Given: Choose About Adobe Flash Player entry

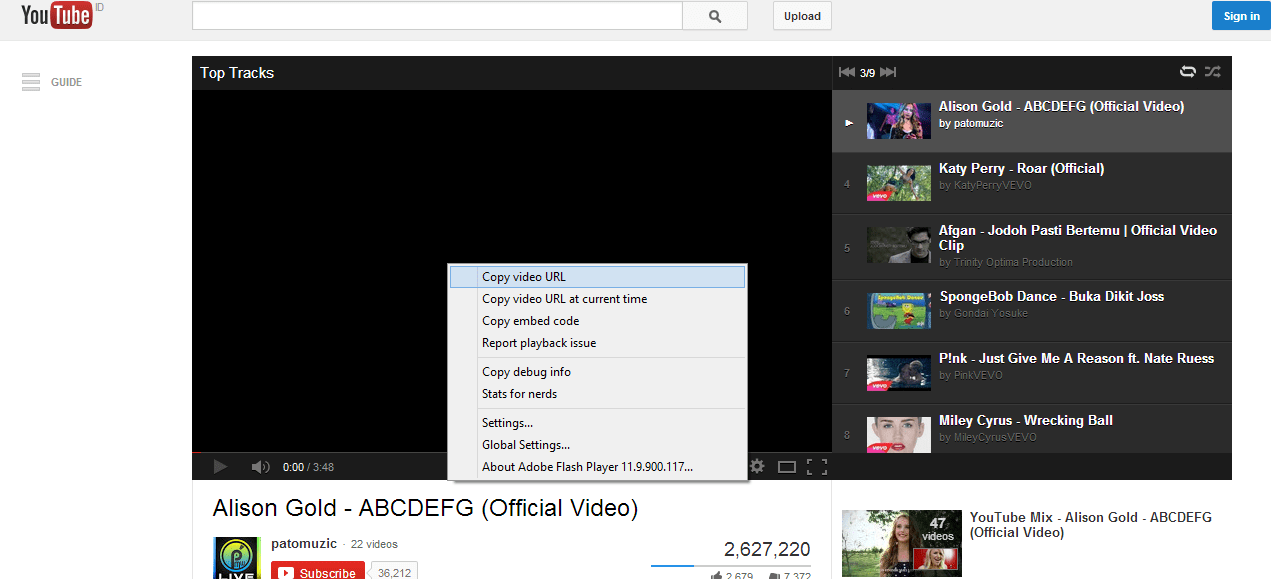Looking at the screenshot, I should coord(597,467).
